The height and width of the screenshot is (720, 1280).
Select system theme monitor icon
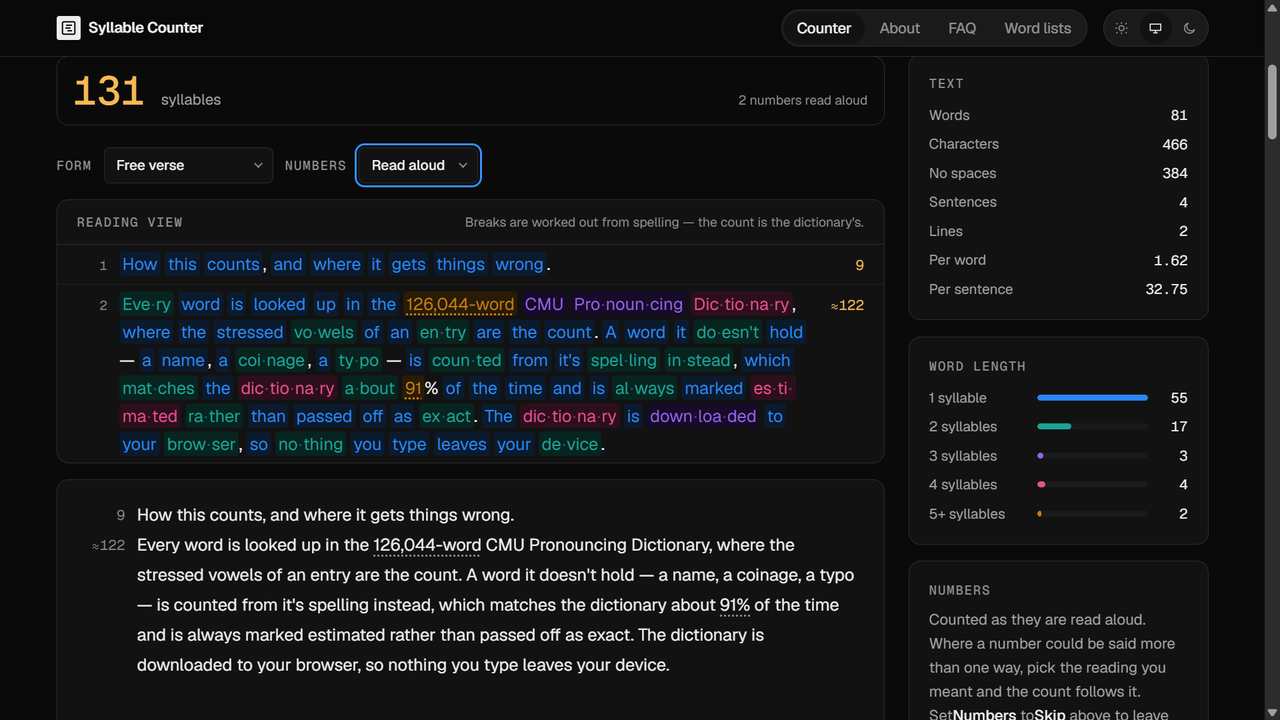(x=1155, y=28)
